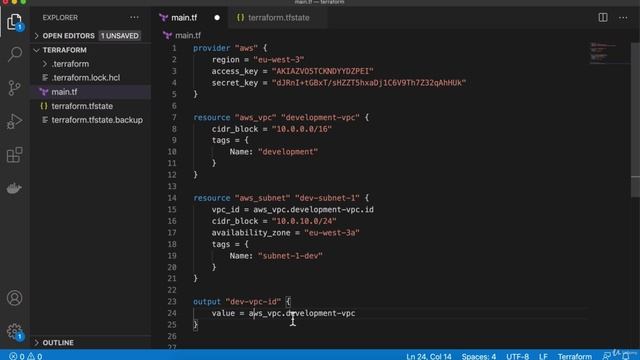This screenshot has height=360, width=640.
Task: Open the notifications bell in status bar
Action: 626,356
